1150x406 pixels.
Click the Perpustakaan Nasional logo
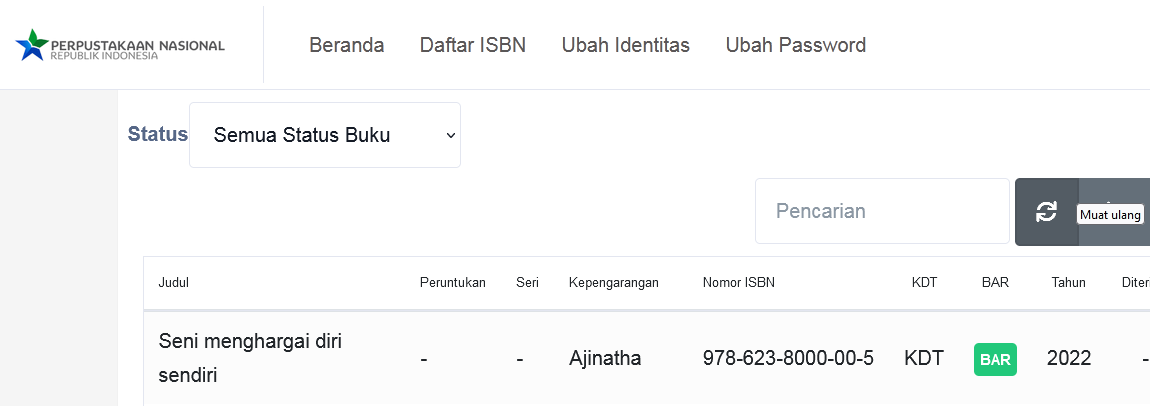click(121, 45)
